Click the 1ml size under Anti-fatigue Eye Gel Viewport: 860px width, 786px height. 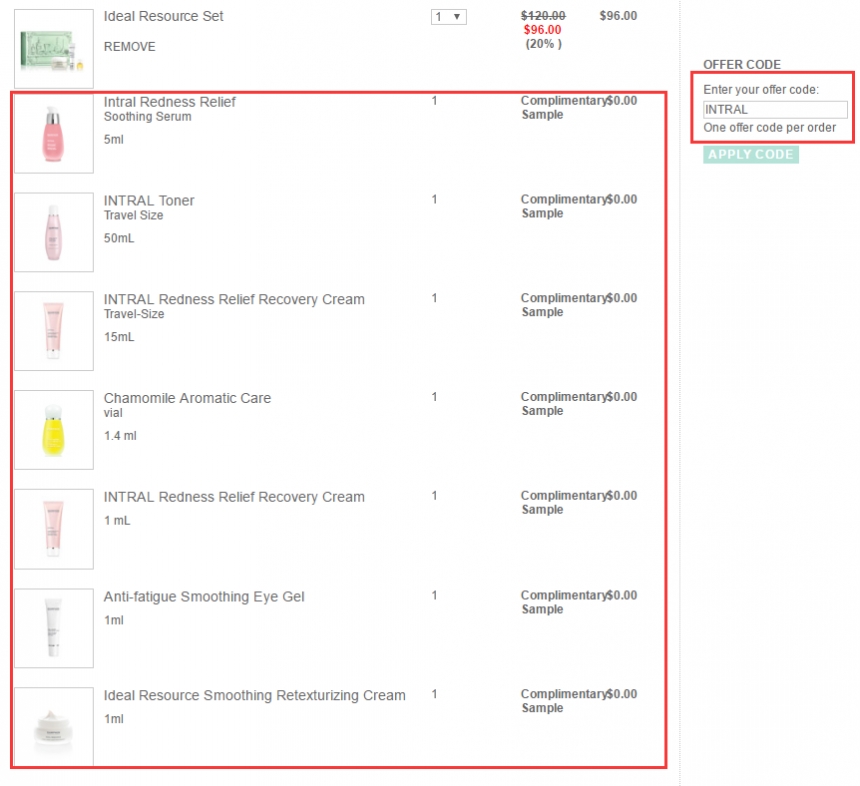tap(114, 620)
